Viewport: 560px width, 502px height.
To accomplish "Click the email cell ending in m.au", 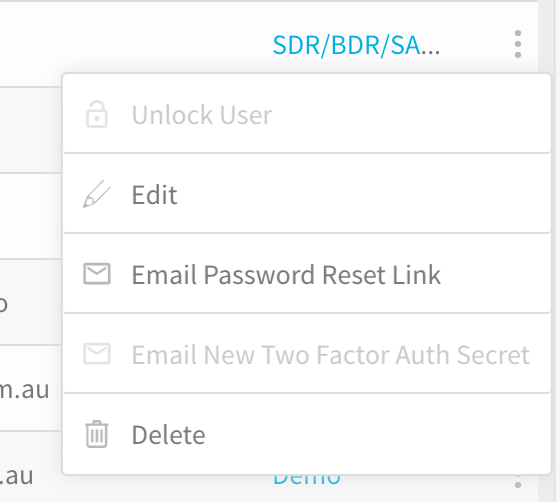I will click(24, 390).
